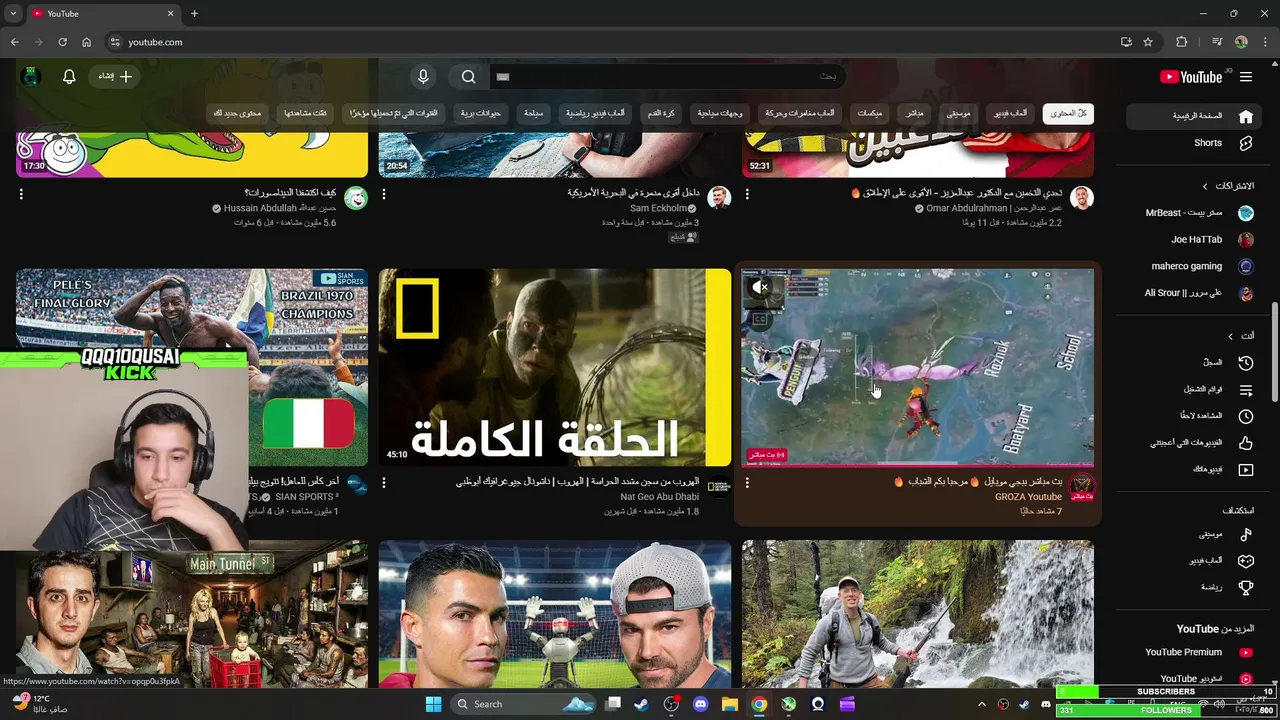Open the account avatar menu
The height and width of the screenshot is (720, 1280).
31,76
